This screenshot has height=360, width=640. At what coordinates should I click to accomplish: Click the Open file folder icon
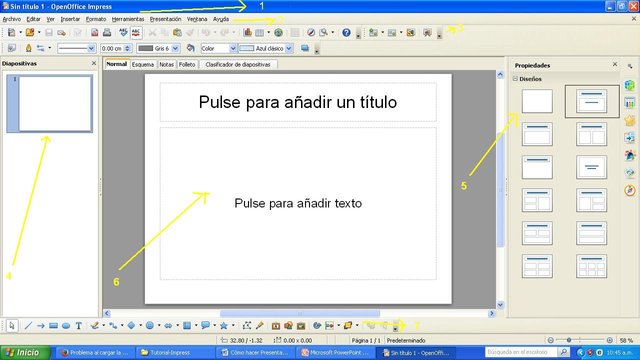(x=30, y=32)
